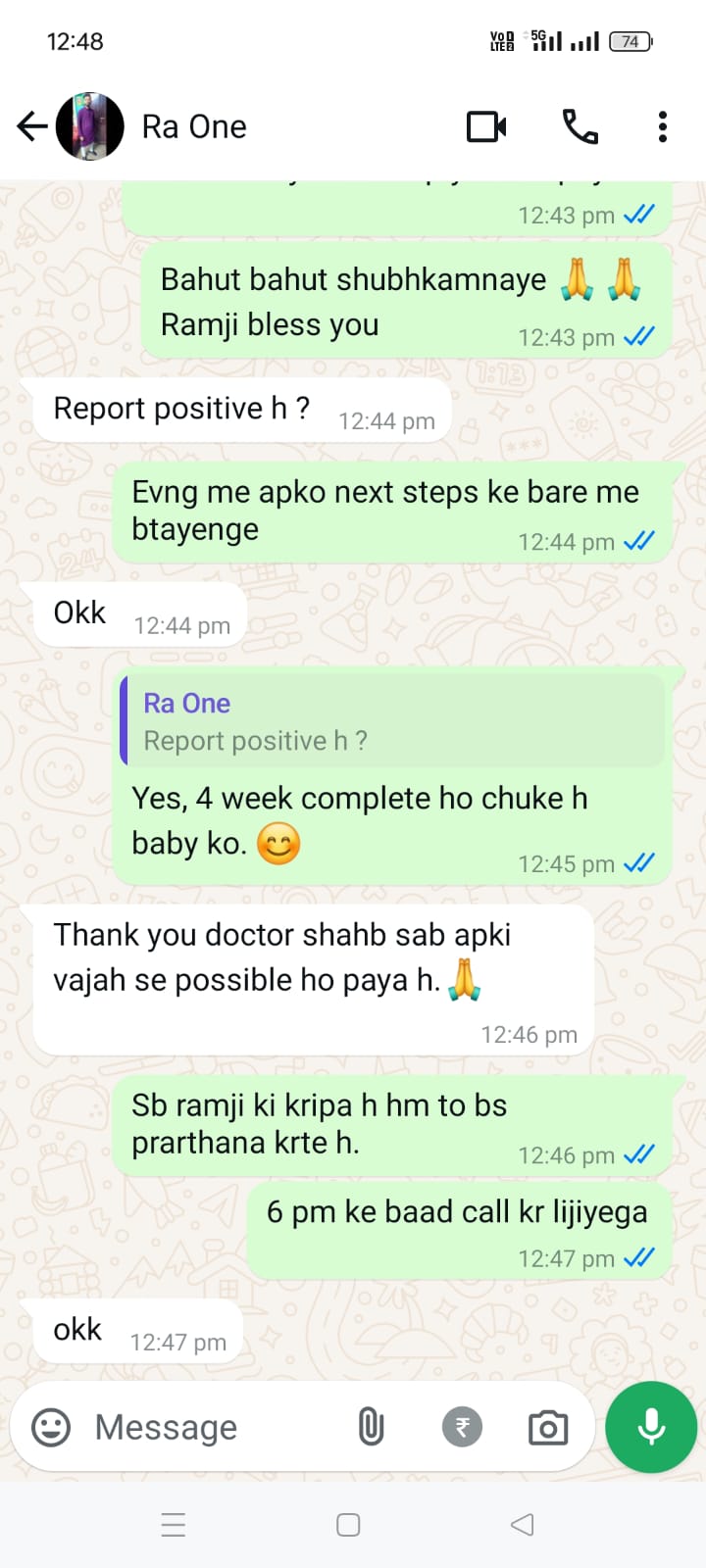Viewport: 706px width, 1568px height.
Task: Open Ra One's profile picture
Action: pyautogui.click(x=90, y=126)
